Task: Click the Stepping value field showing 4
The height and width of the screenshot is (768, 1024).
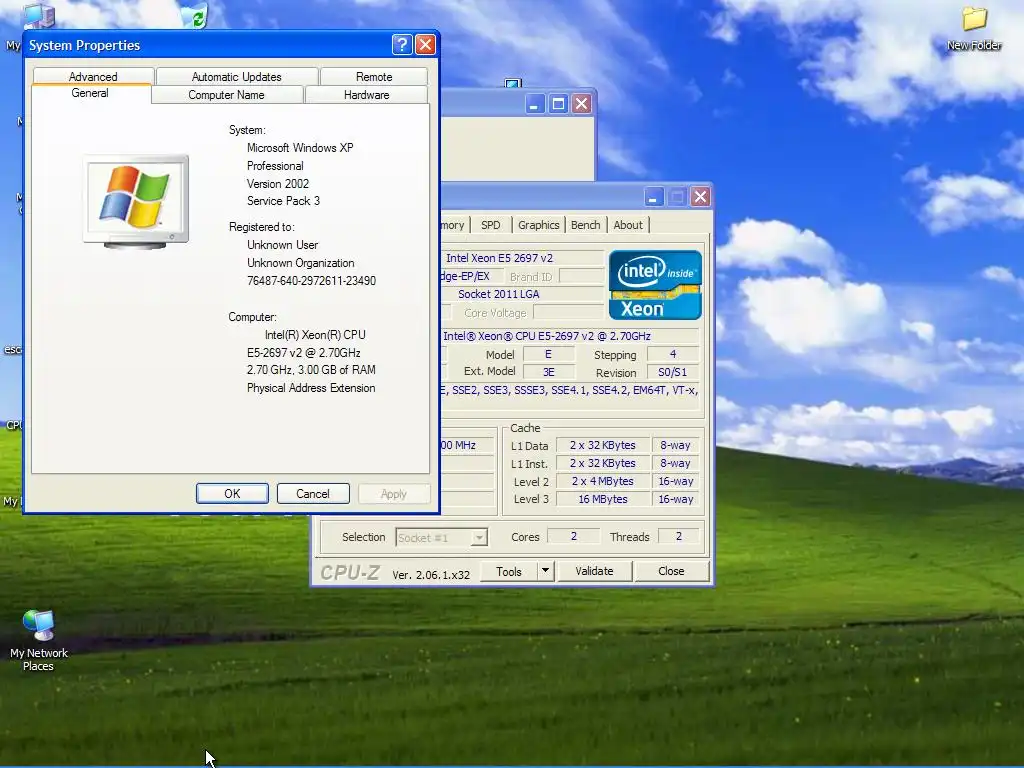Action: (x=673, y=354)
